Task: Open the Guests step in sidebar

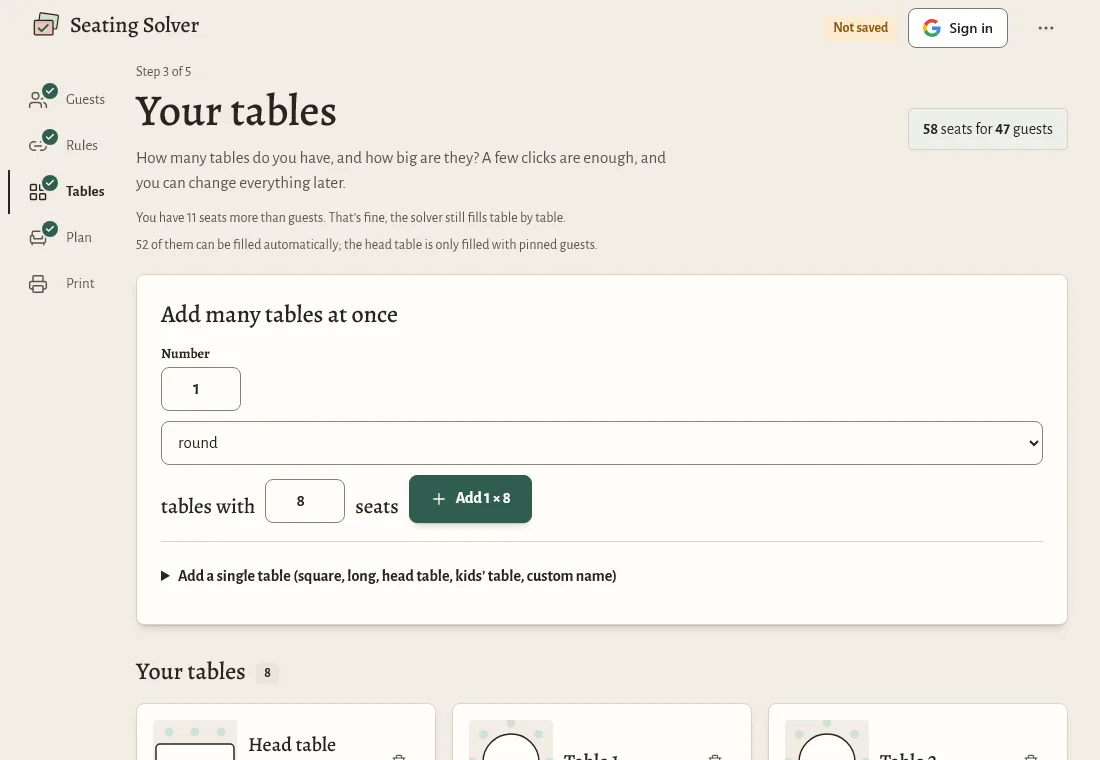Action: coord(67,99)
